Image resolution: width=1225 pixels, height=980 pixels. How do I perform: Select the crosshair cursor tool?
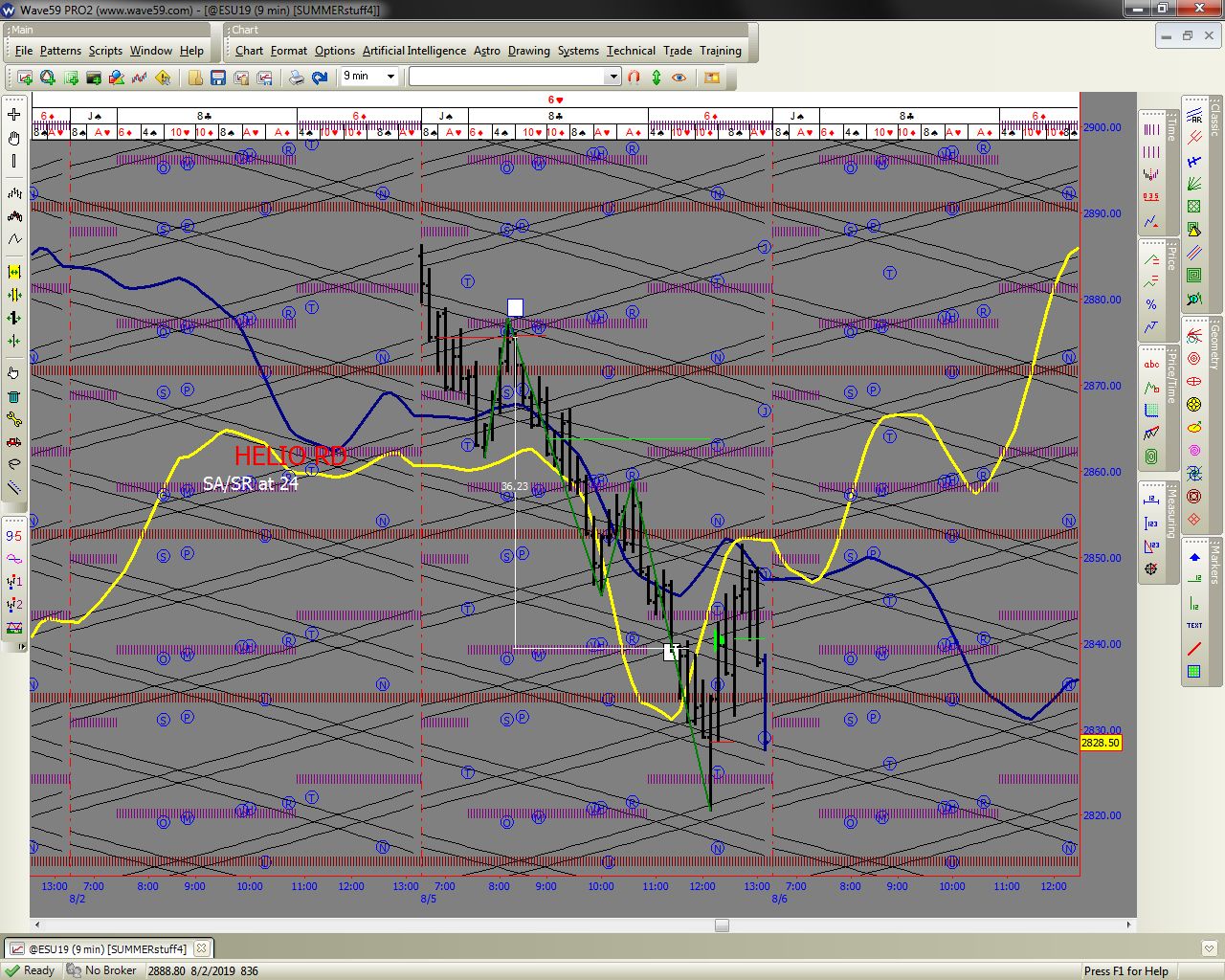(x=14, y=115)
